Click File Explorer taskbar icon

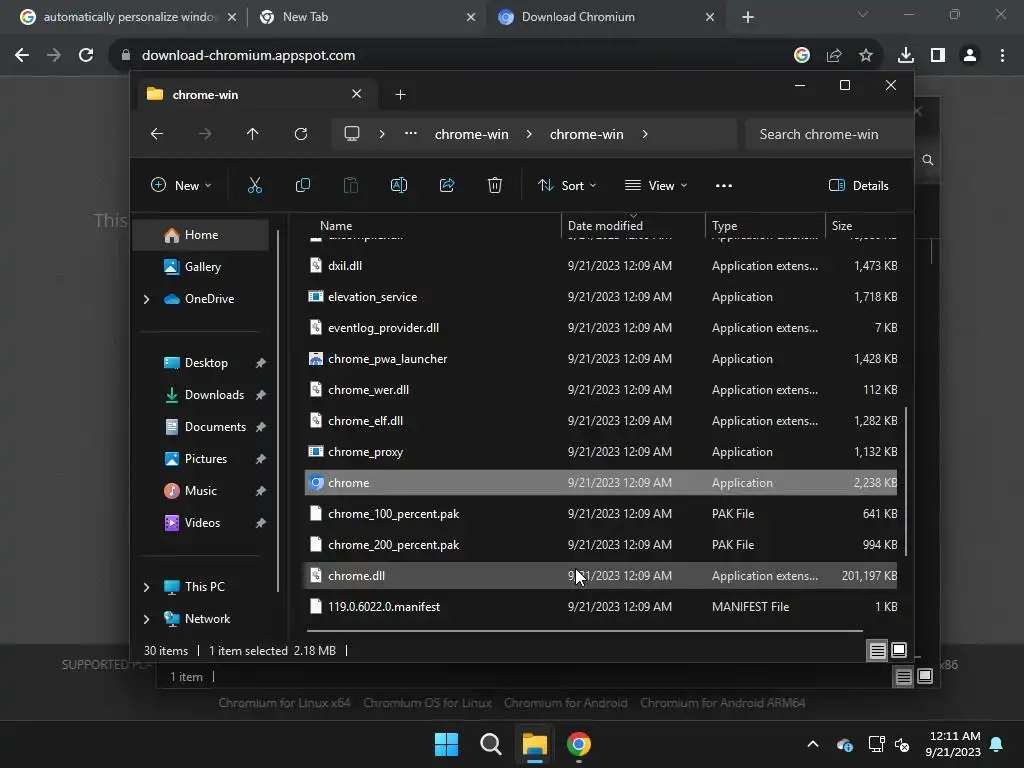click(534, 744)
